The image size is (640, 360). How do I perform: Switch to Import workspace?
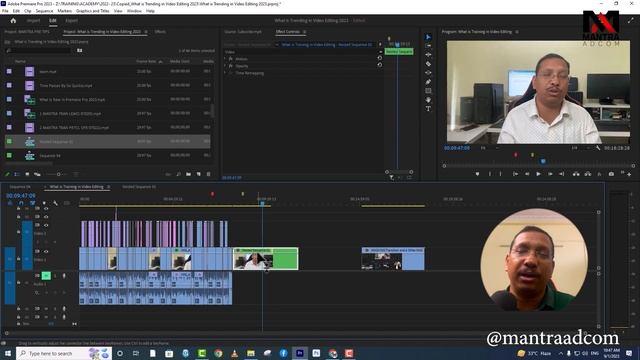click(33, 20)
